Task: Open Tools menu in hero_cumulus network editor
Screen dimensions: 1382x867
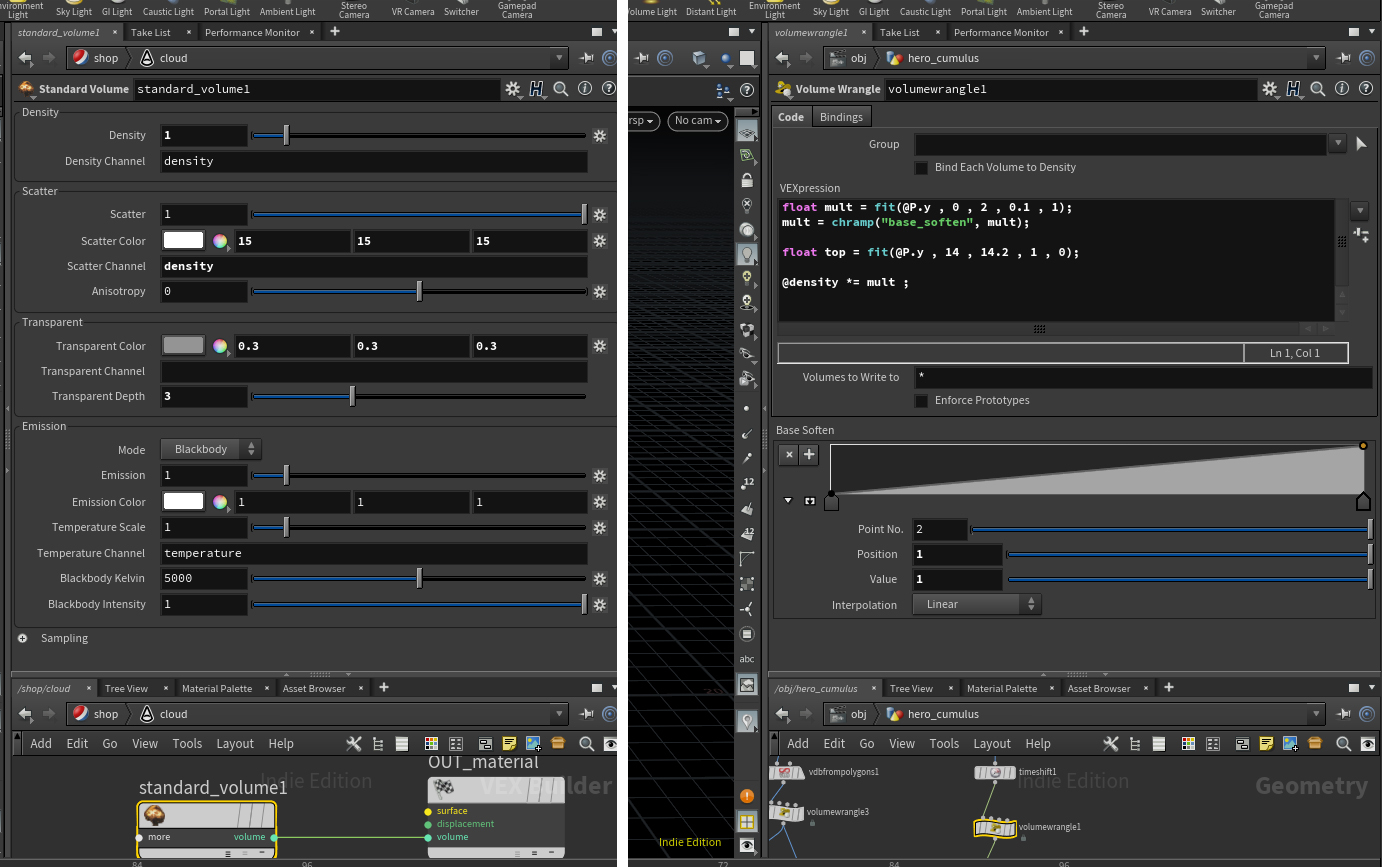Action: click(x=944, y=743)
